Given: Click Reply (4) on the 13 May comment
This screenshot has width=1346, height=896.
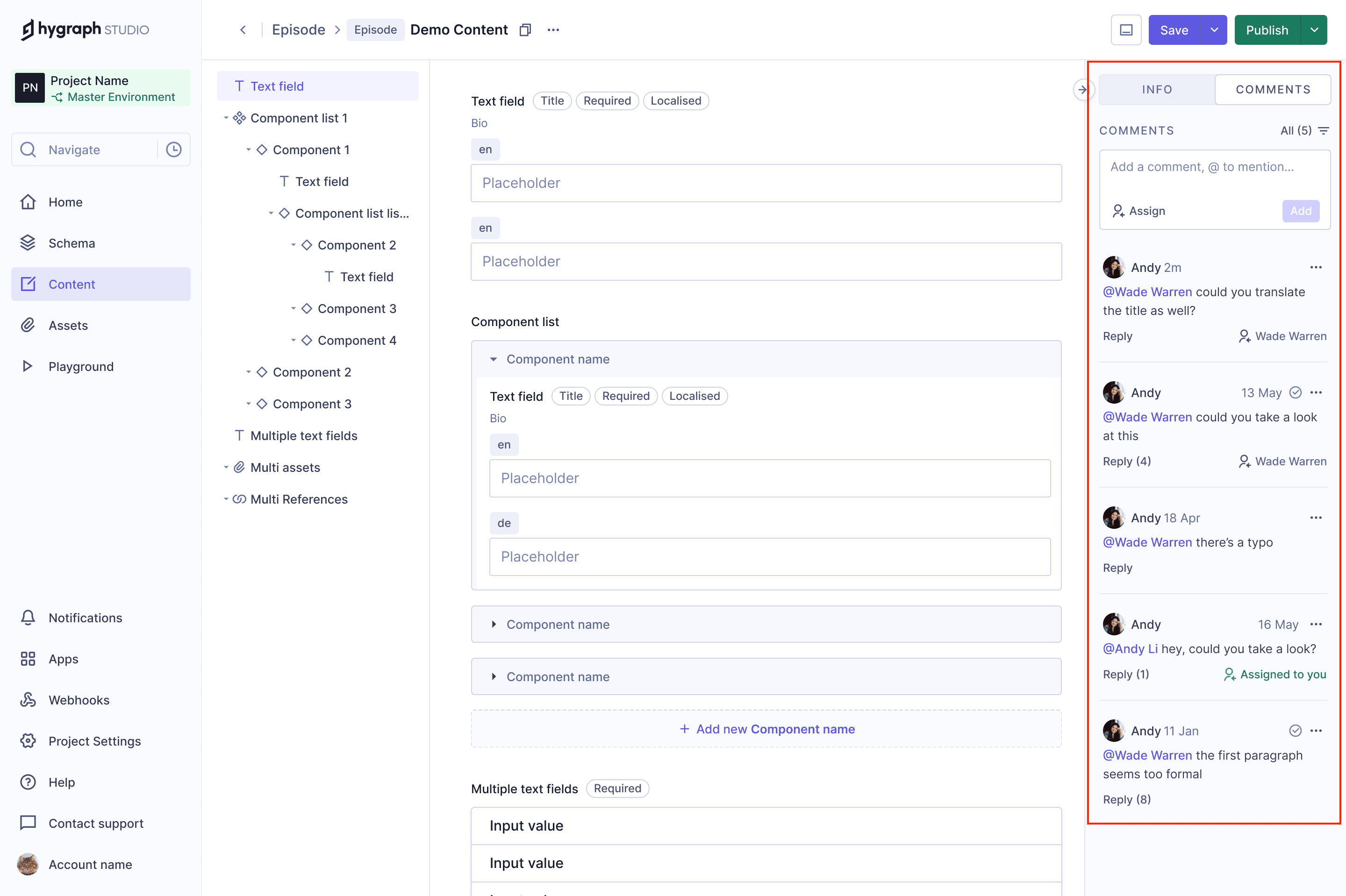Looking at the screenshot, I should [1126, 461].
